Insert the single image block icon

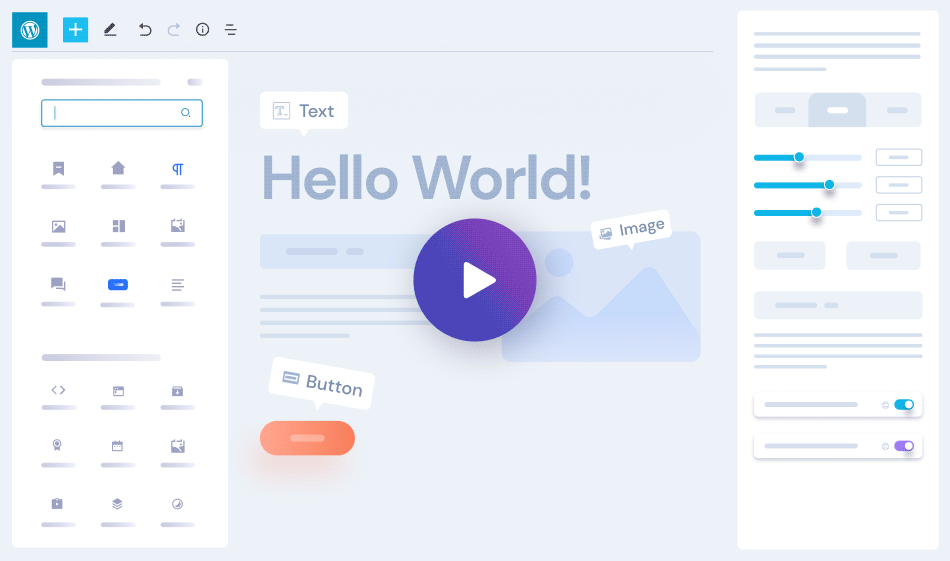tap(58, 227)
